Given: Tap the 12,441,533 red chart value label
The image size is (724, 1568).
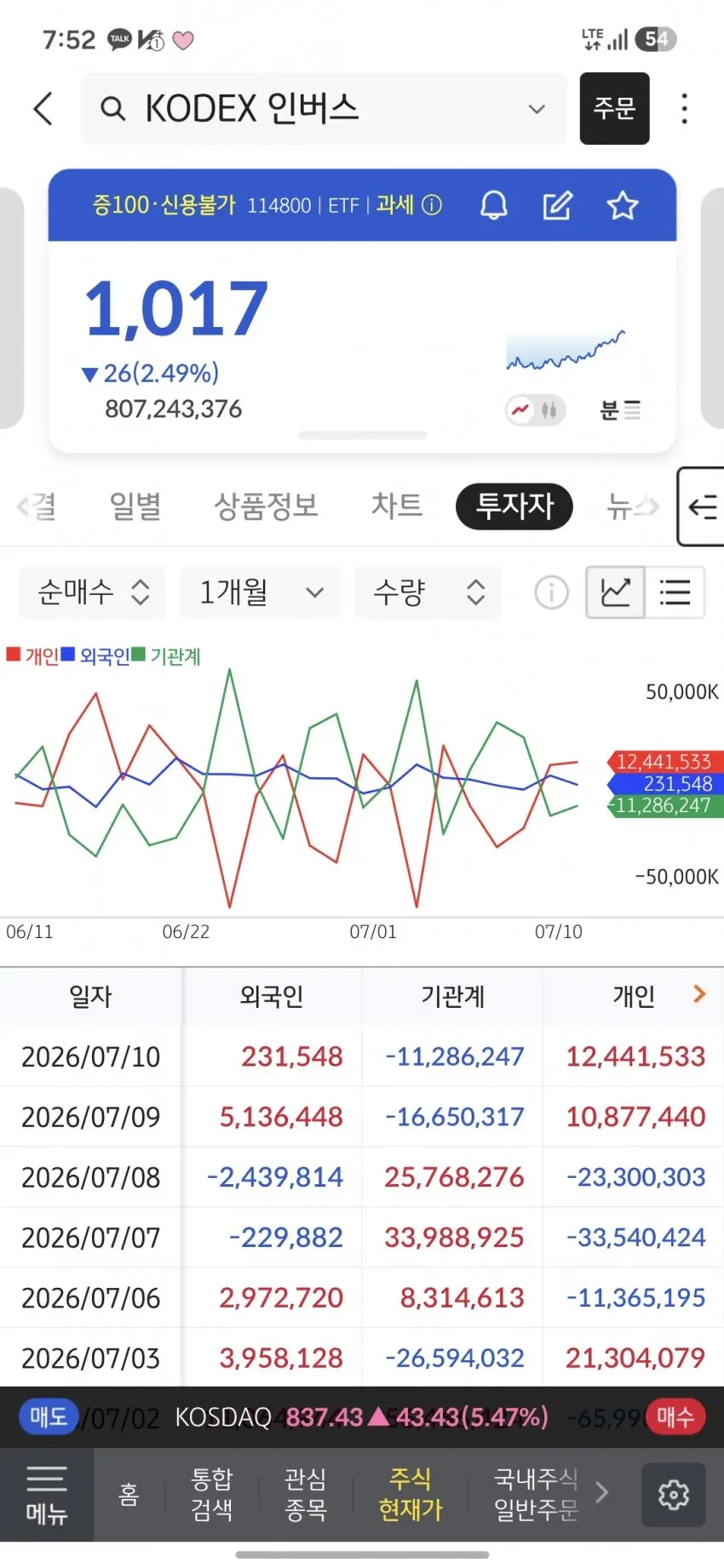Looking at the screenshot, I should click(664, 762).
